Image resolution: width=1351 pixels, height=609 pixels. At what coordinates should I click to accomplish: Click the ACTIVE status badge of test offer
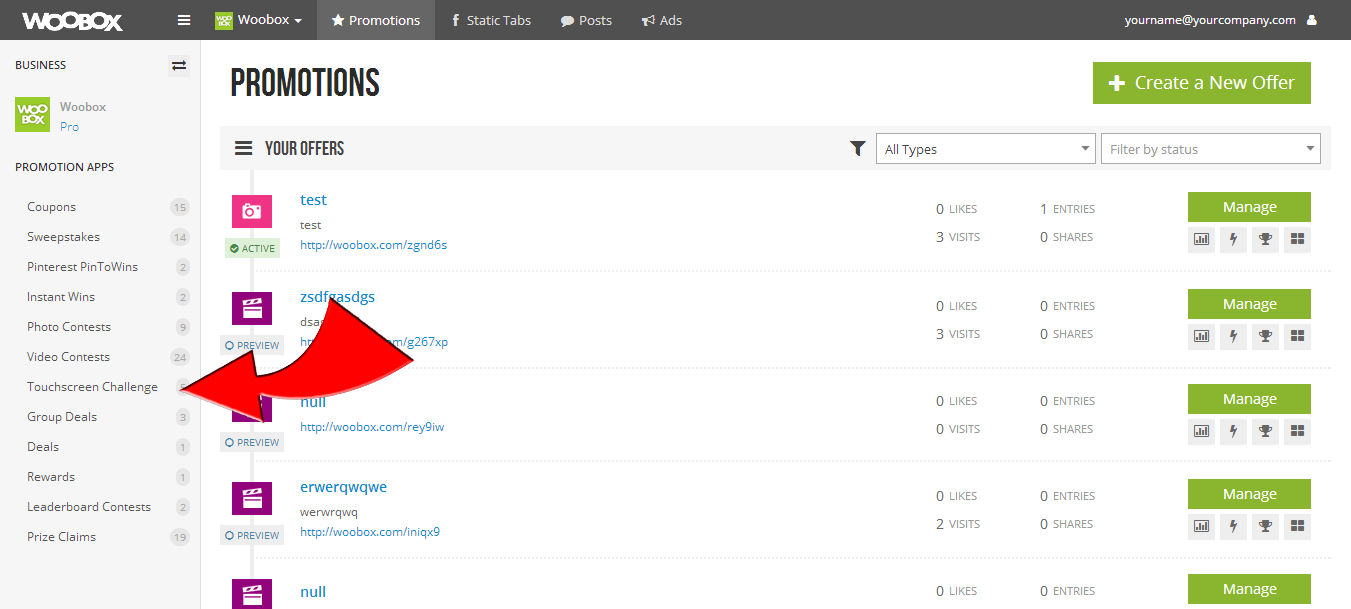pos(252,248)
